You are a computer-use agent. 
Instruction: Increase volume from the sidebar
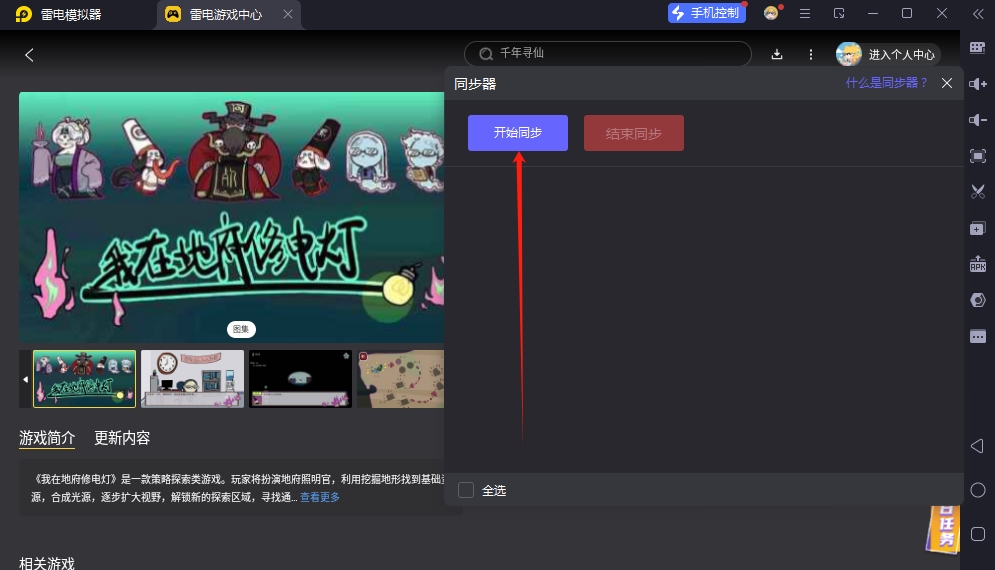coord(978,84)
